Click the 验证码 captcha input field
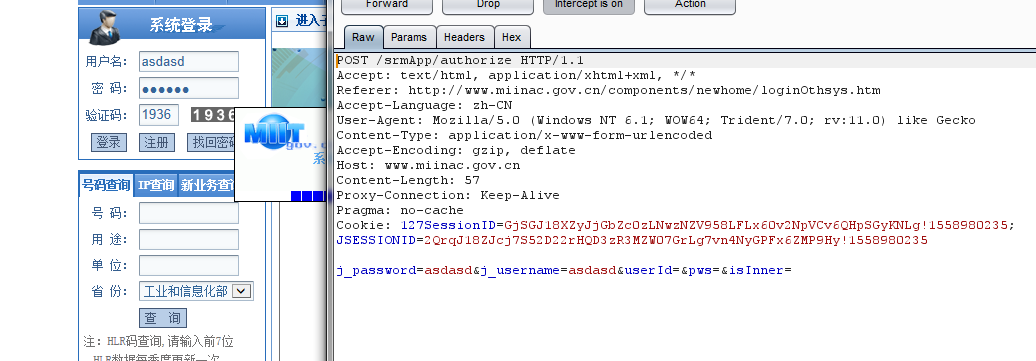 (159, 114)
